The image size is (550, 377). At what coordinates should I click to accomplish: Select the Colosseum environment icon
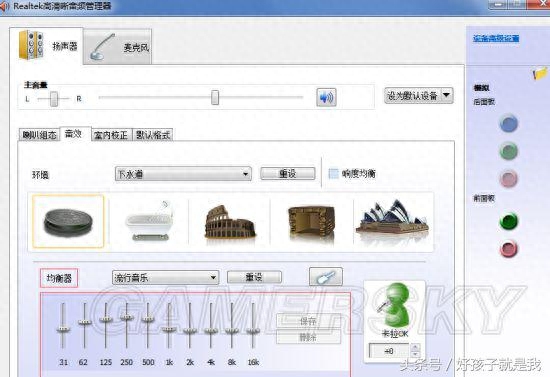coord(230,222)
